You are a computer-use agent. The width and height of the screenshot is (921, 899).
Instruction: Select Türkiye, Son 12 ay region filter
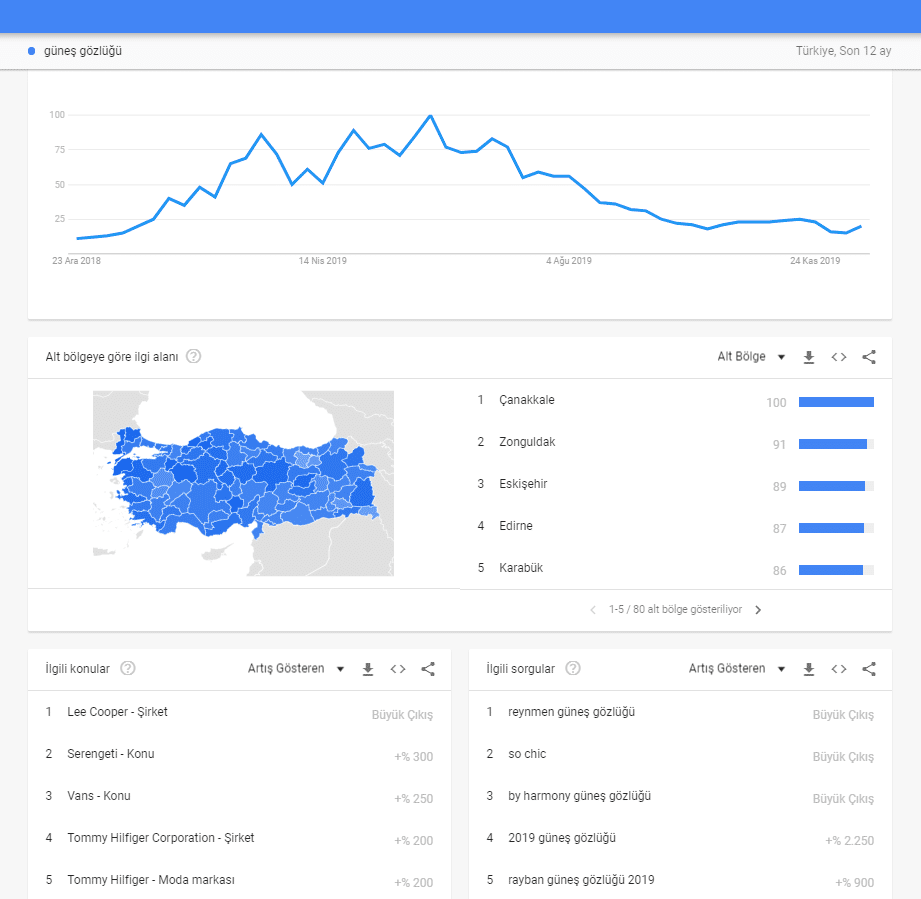[x=846, y=50]
